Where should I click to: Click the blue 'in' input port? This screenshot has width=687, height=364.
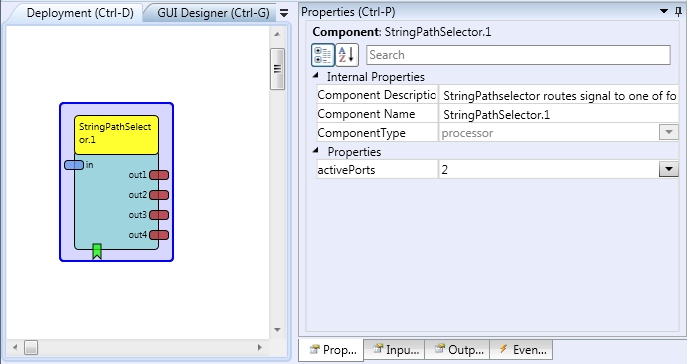74,165
